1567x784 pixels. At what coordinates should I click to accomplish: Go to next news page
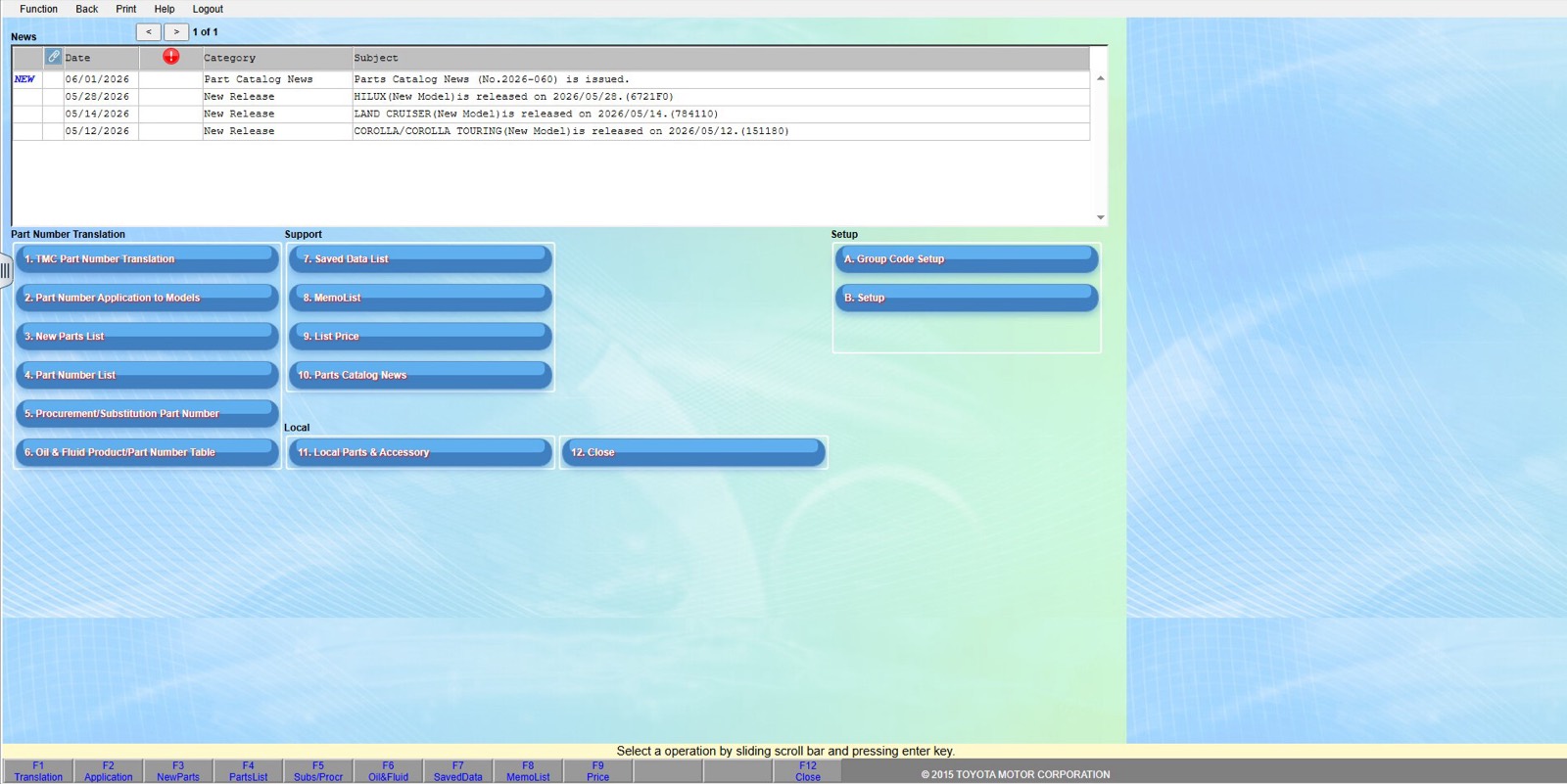tap(176, 32)
